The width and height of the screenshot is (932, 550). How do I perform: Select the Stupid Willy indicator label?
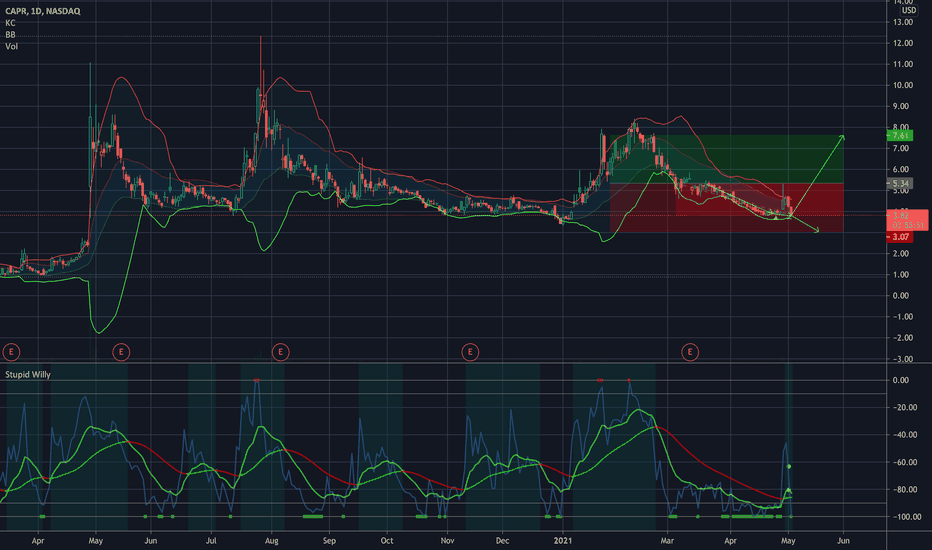[x=28, y=375]
